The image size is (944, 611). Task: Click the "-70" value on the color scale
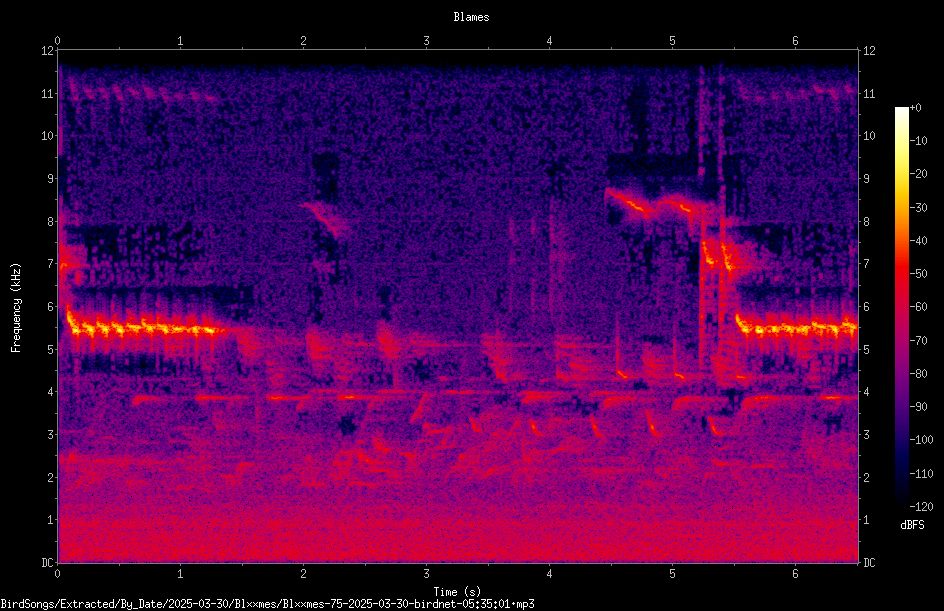click(918, 340)
